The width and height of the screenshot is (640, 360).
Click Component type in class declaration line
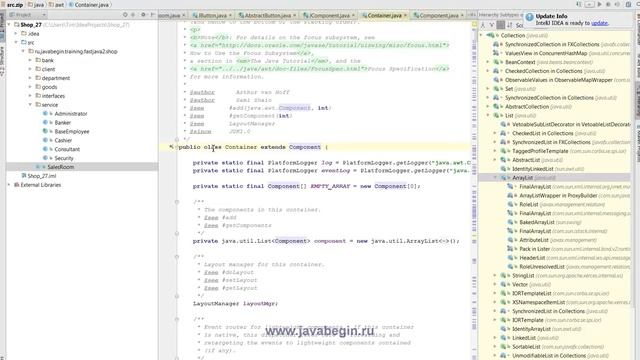304,147
